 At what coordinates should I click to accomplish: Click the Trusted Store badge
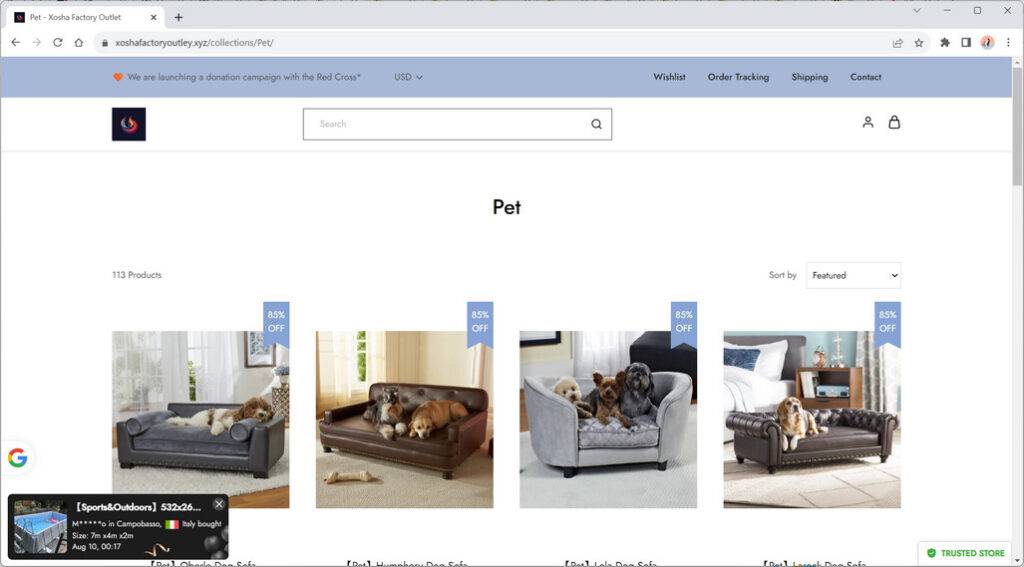pos(966,553)
